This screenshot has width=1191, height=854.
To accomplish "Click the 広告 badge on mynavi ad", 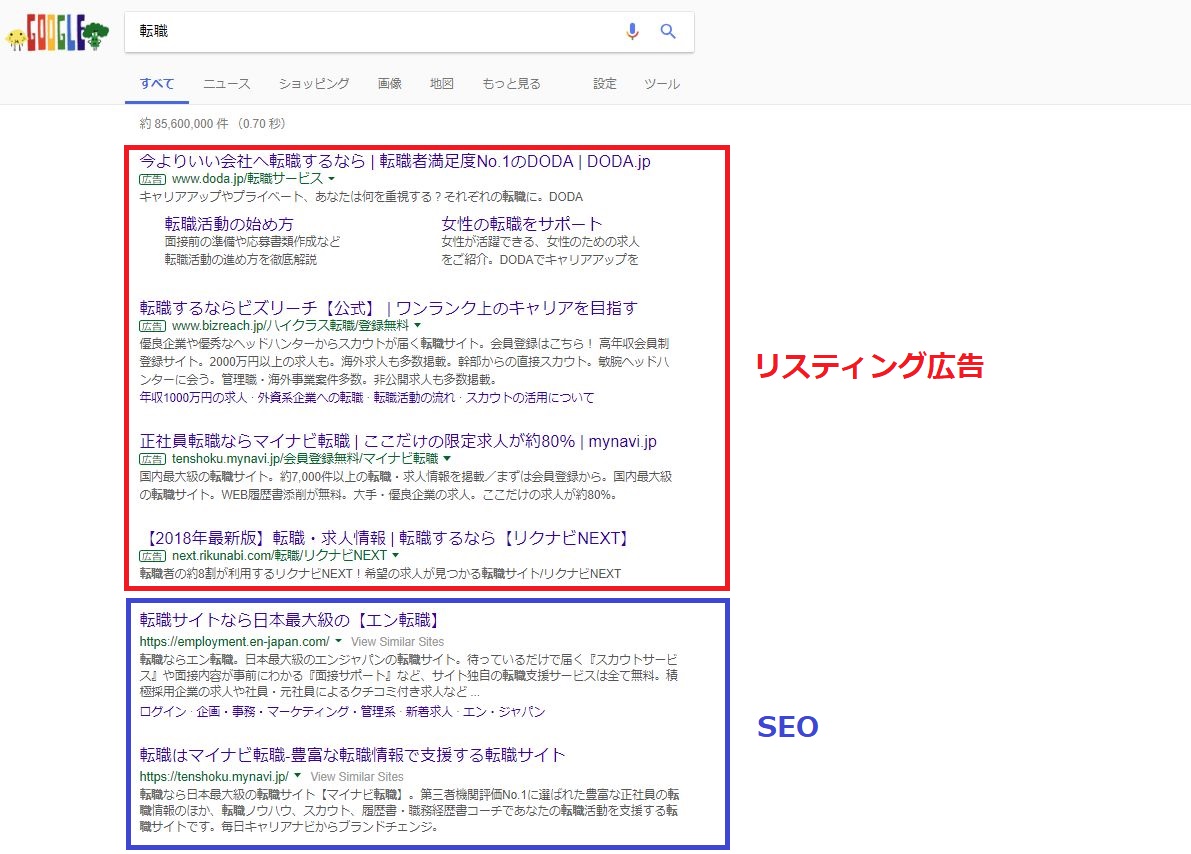I will [152, 459].
